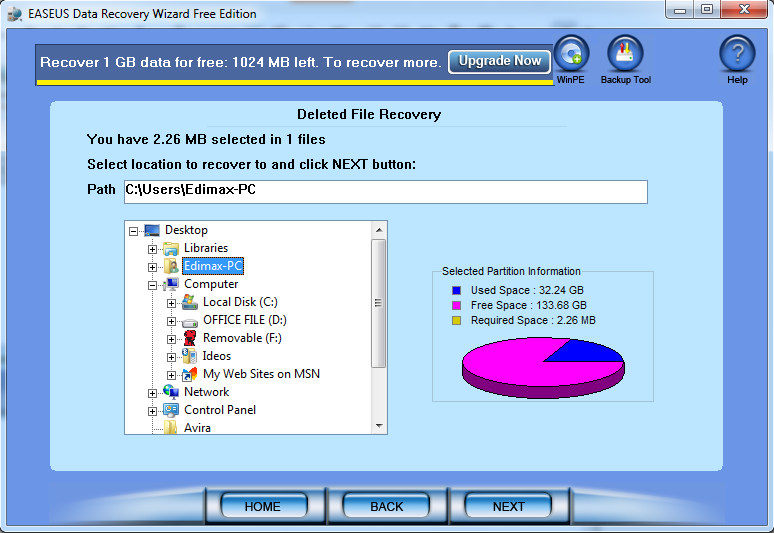
Task: Expand Local Disk (C:) node
Action: pos(171,303)
